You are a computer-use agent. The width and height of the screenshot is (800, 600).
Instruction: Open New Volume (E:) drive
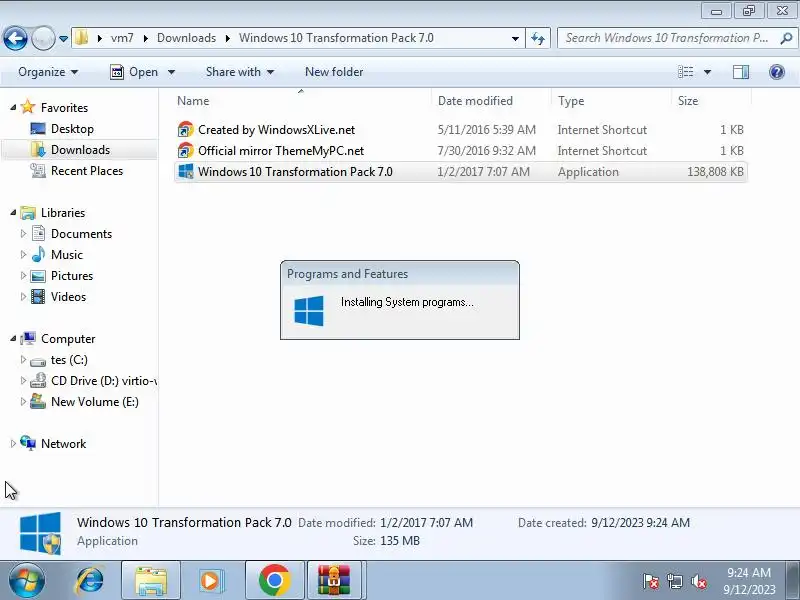[94, 402]
